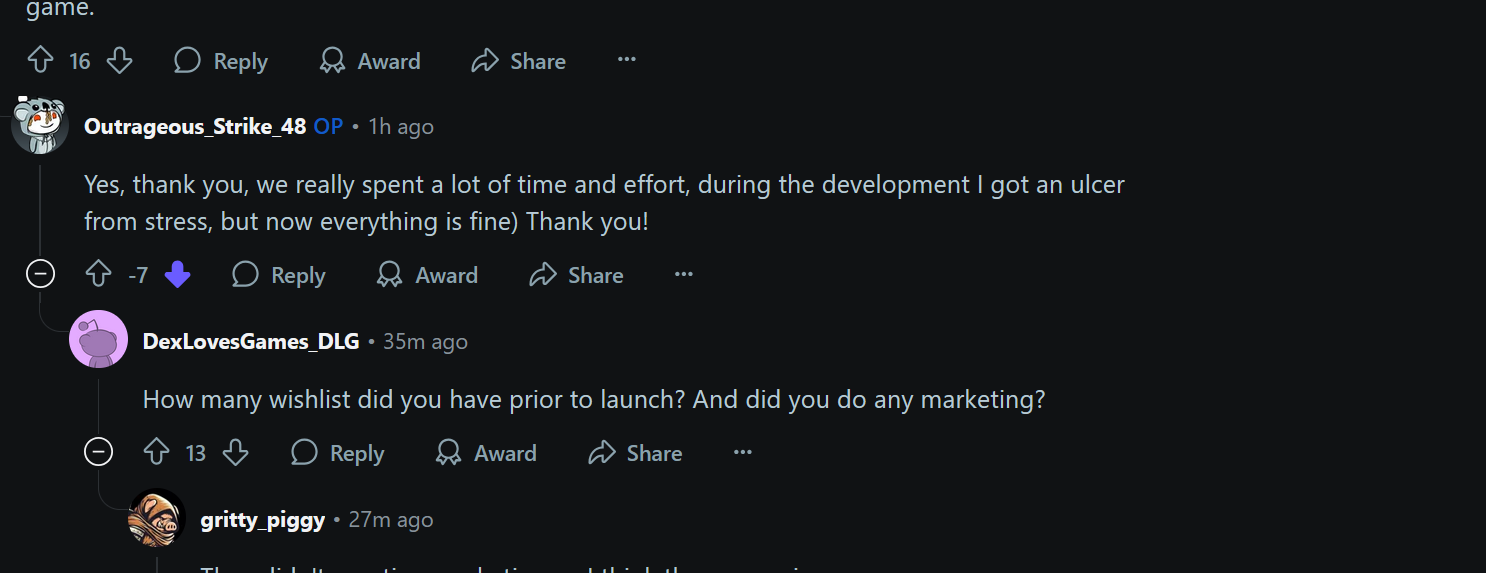The image size is (1486, 573).
Task: Open more options on OP's ulcer comment
Action: coord(684,274)
